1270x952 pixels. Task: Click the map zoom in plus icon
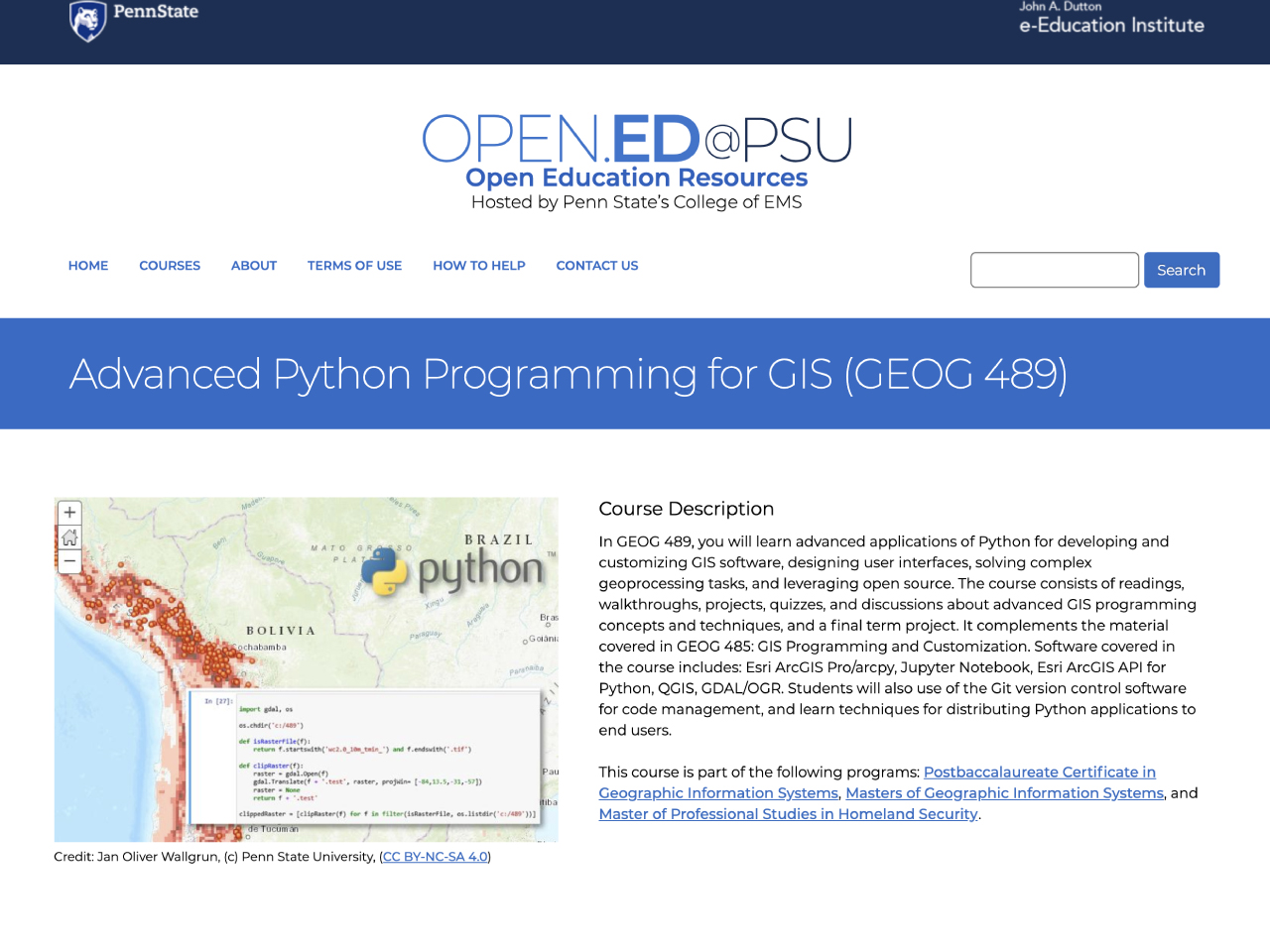69,513
